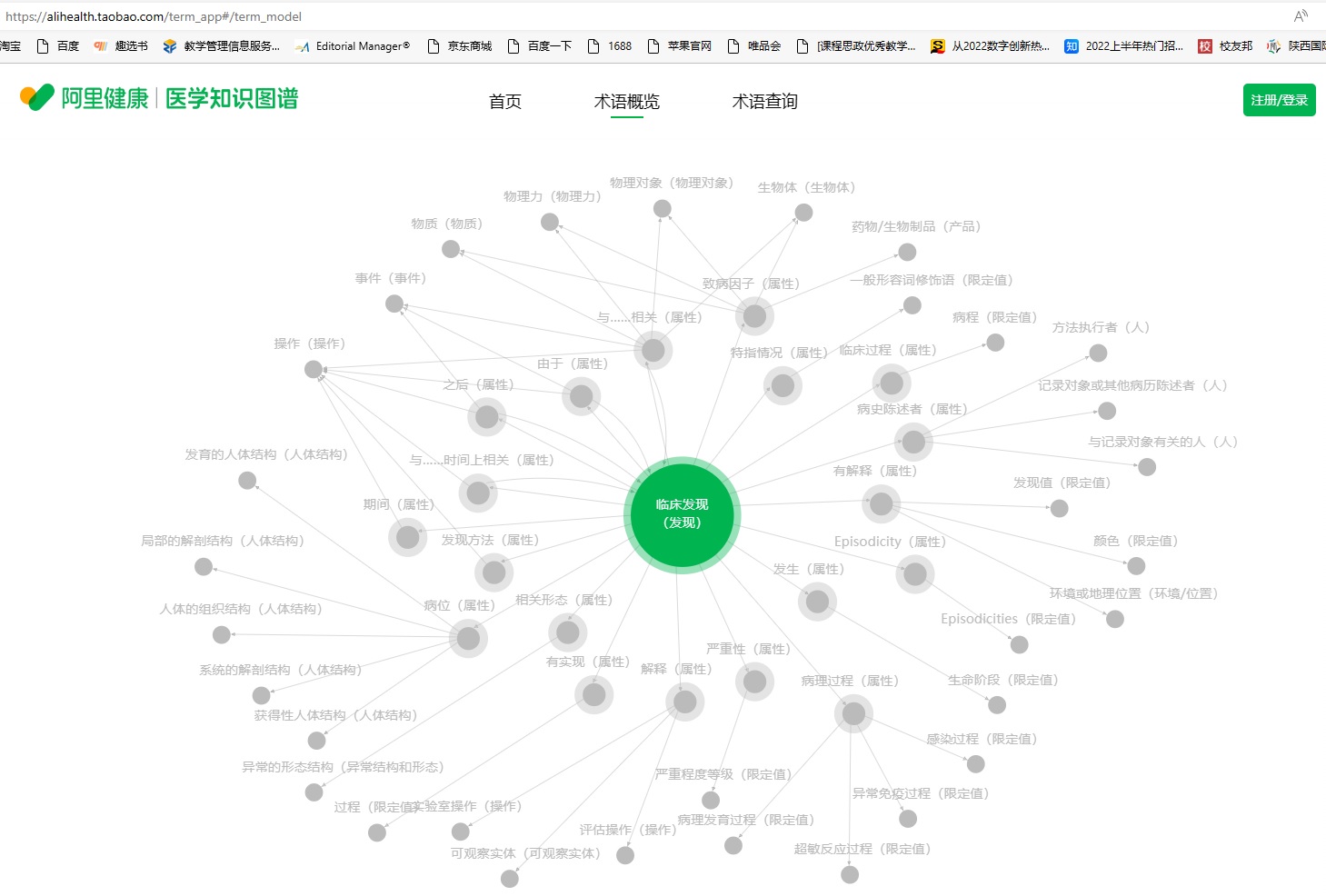This screenshot has height=896, width=1326.
Task: Open the Editorial Manager bookmark
Action: (x=354, y=46)
